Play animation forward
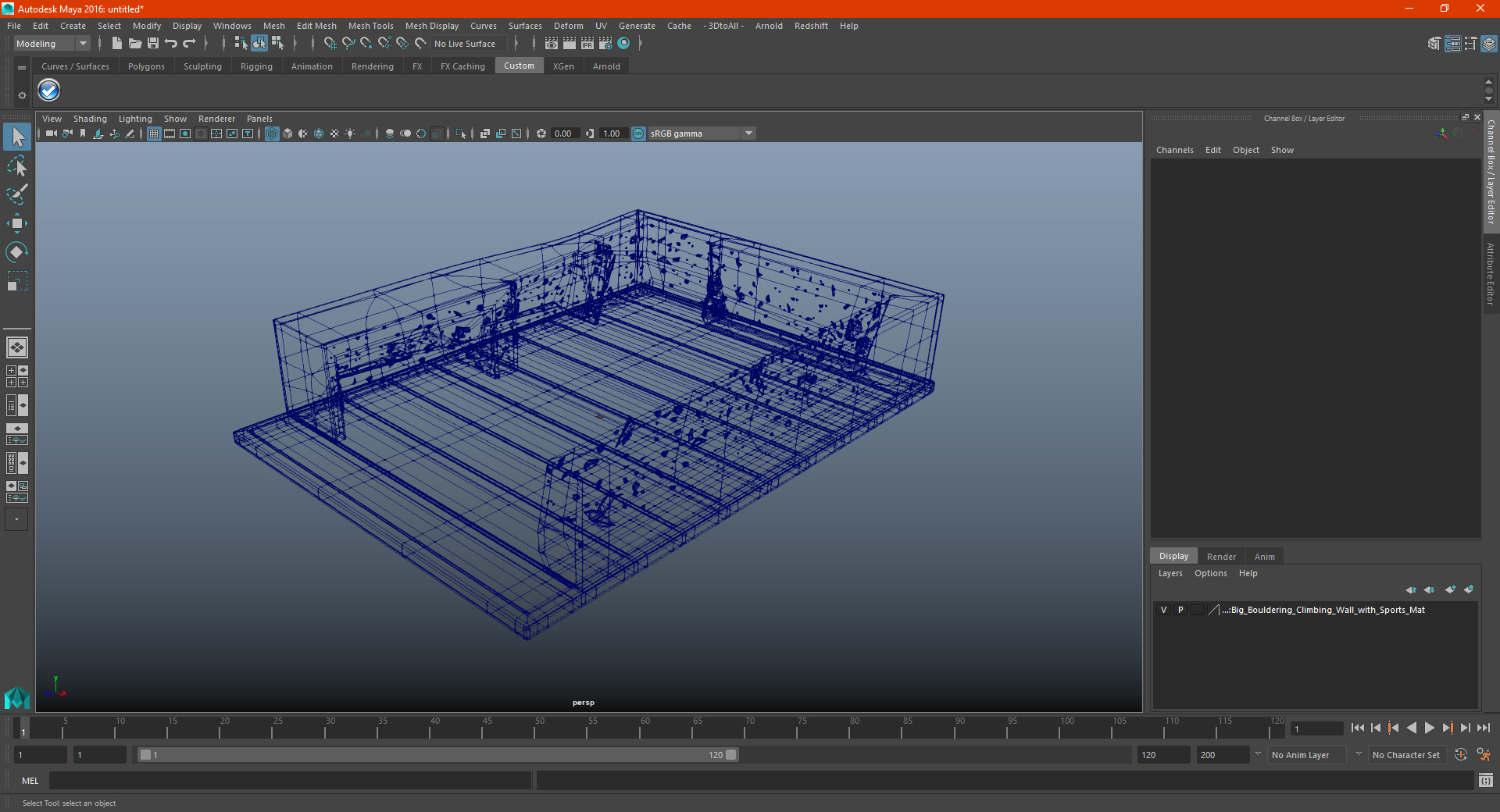Screen dimensions: 1500x812 click(1429, 728)
